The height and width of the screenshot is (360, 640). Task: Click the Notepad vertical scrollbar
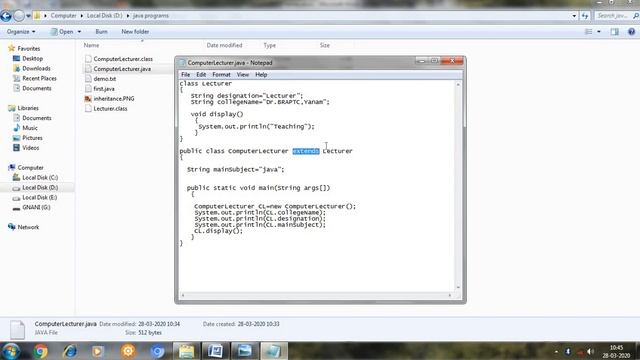point(458,186)
